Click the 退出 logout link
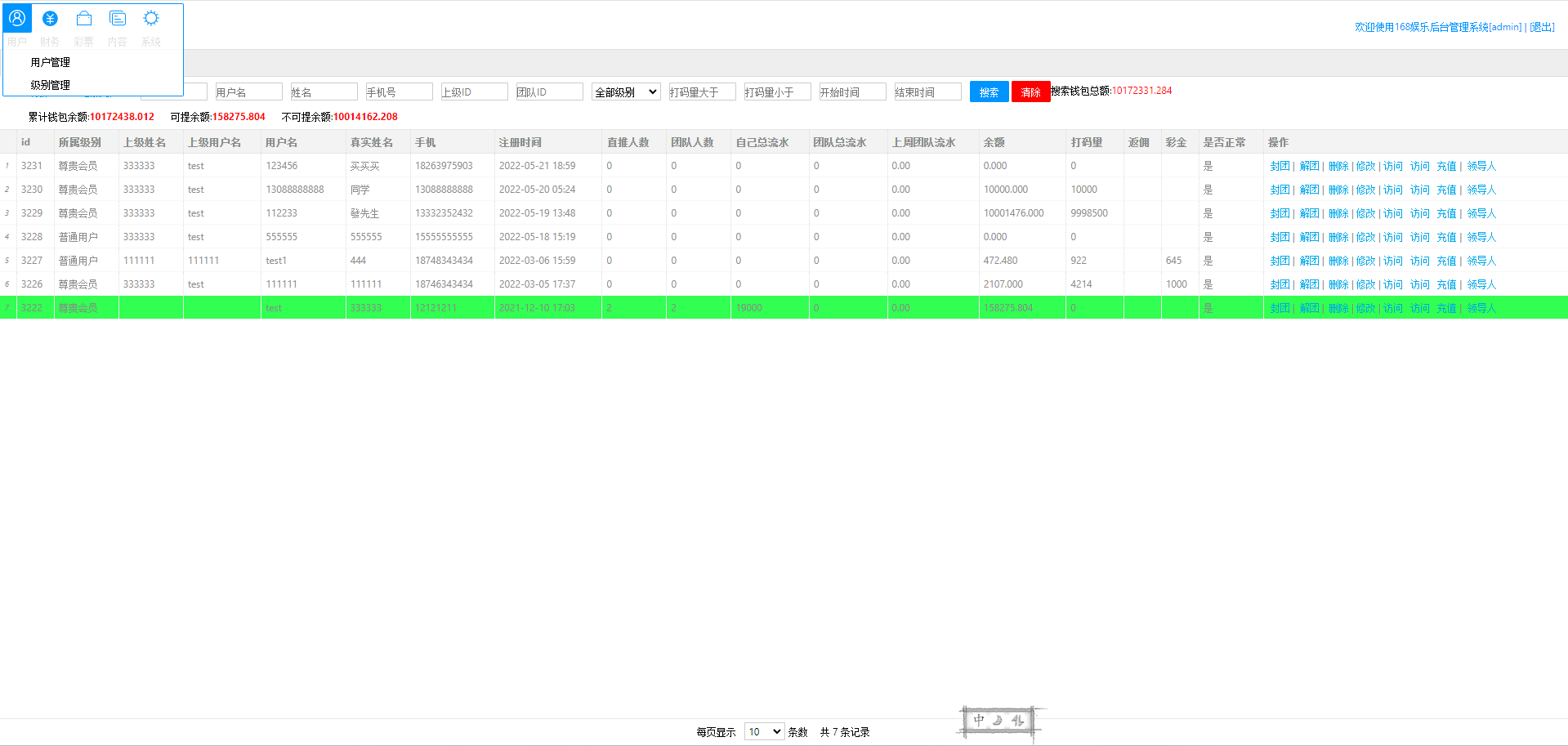The height and width of the screenshot is (746, 1568). pos(1542,27)
